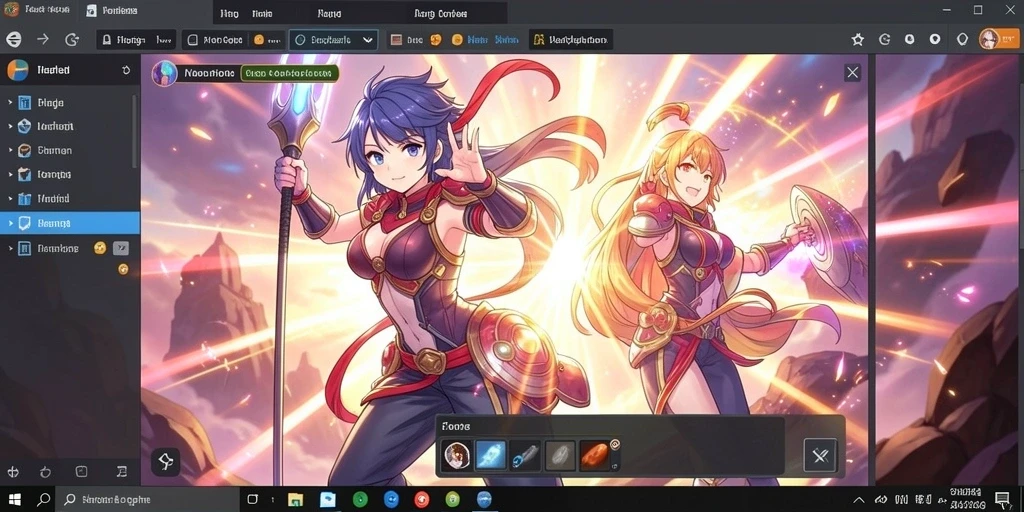This screenshot has height=512, width=1024.
Task: Click the star favorite icon at top right
Action: [x=857, y=40]
